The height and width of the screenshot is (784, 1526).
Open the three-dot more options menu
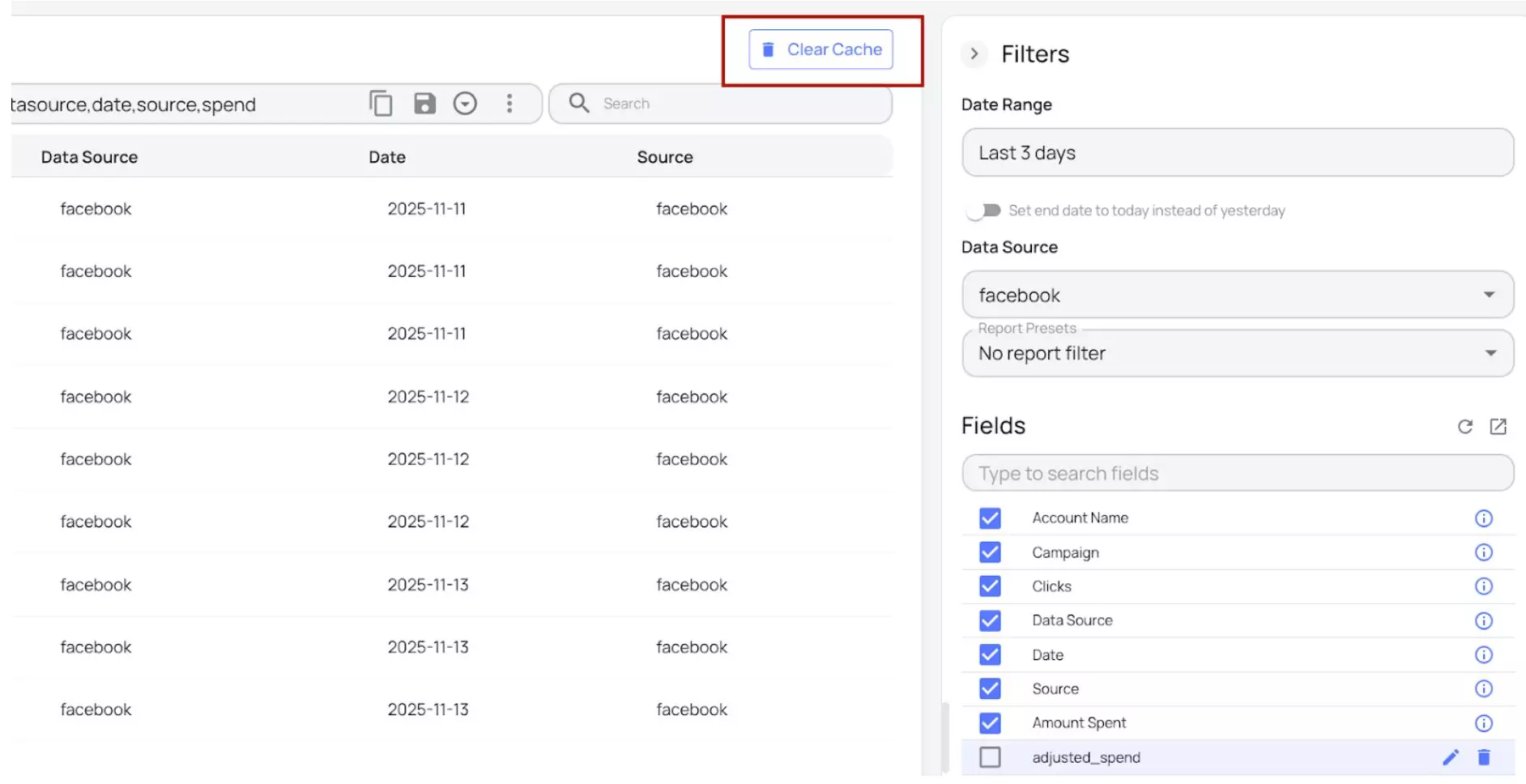point(509,104)
